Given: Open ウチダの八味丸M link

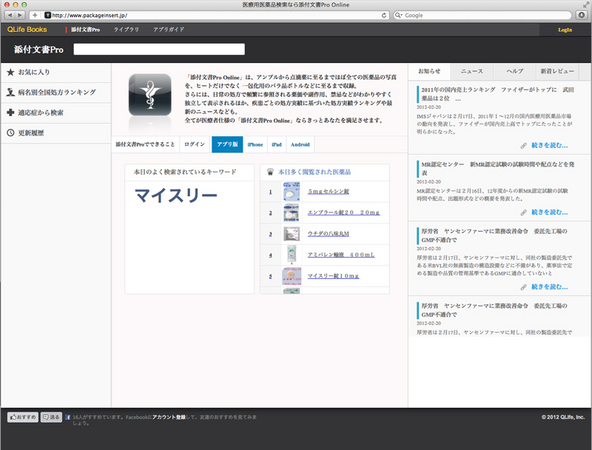Looking at the screenshot, I should tap(328, 234).
